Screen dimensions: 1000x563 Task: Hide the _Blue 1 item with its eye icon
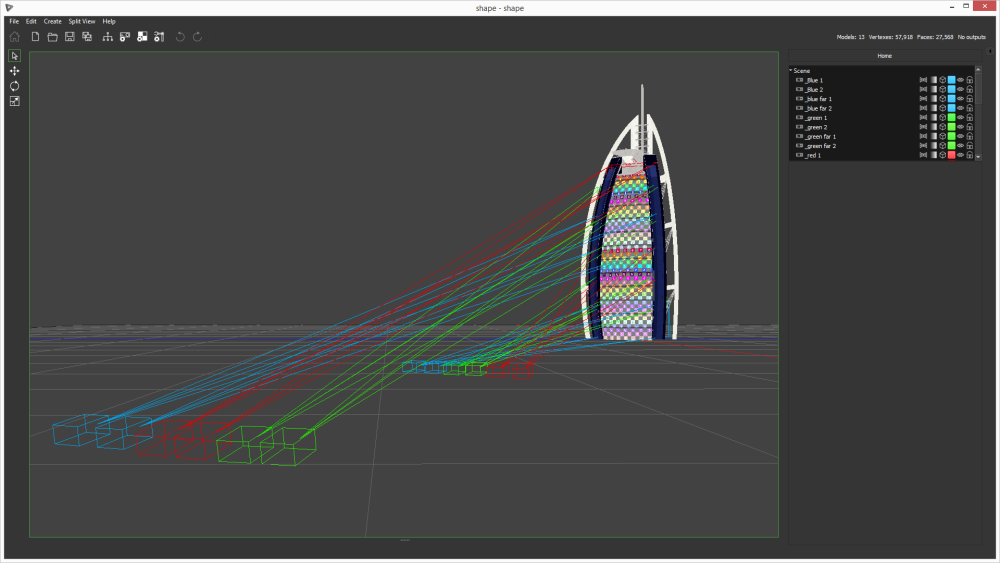pos(960,80)
